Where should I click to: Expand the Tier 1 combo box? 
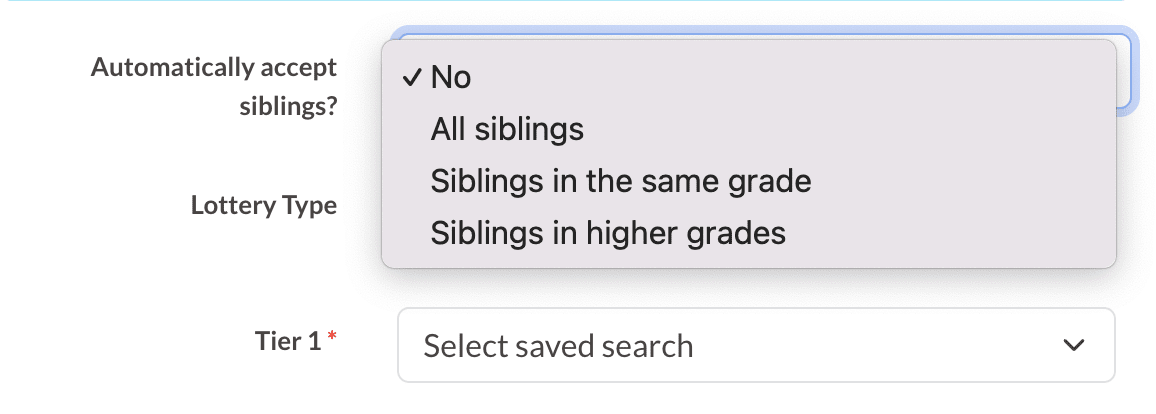(x=755, y=345)
